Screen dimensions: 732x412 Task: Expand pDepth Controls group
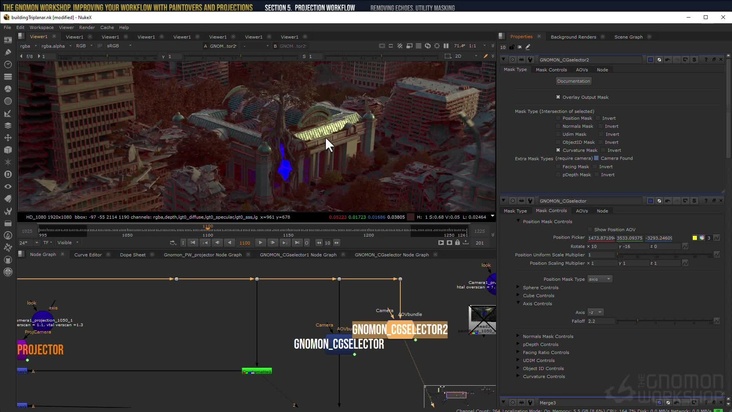[x=518, y=344]
